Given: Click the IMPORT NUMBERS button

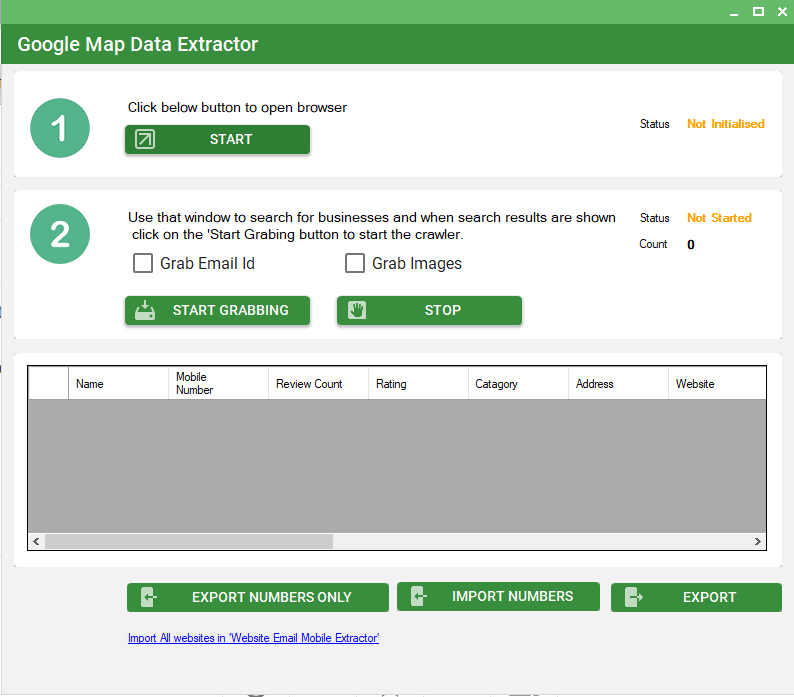Looking at the screenshot, I should pyautogui.click(x=498, y=597).
